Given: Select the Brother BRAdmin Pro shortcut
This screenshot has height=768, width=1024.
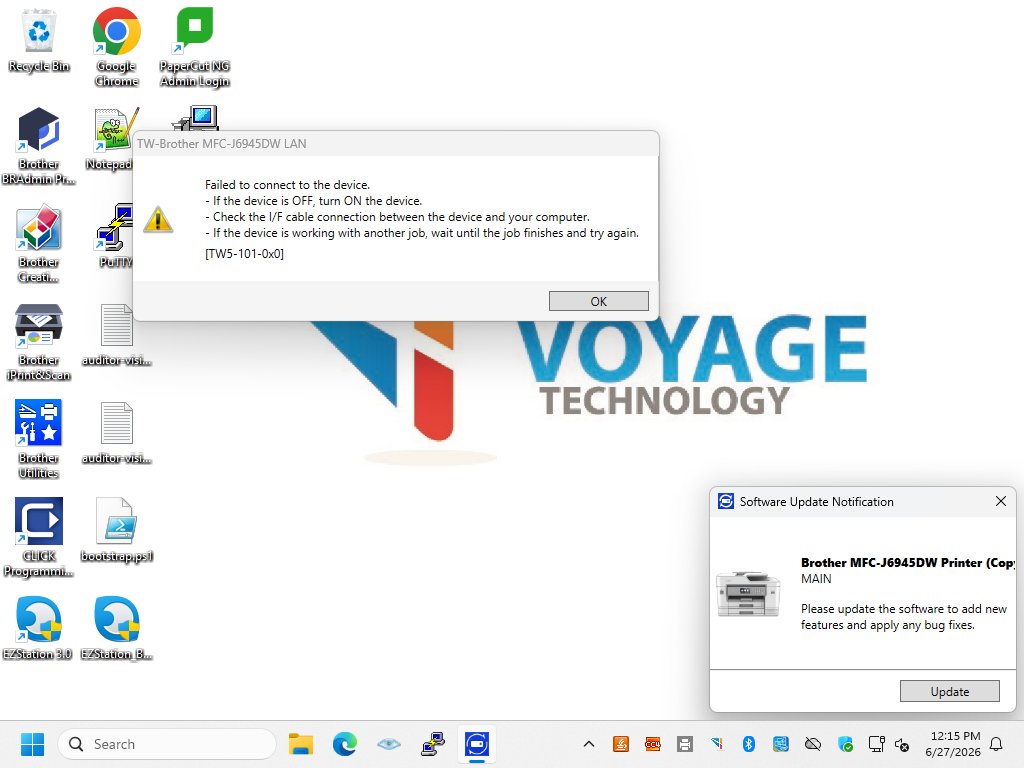Looking at the screenshot, I should click(39, 146).
